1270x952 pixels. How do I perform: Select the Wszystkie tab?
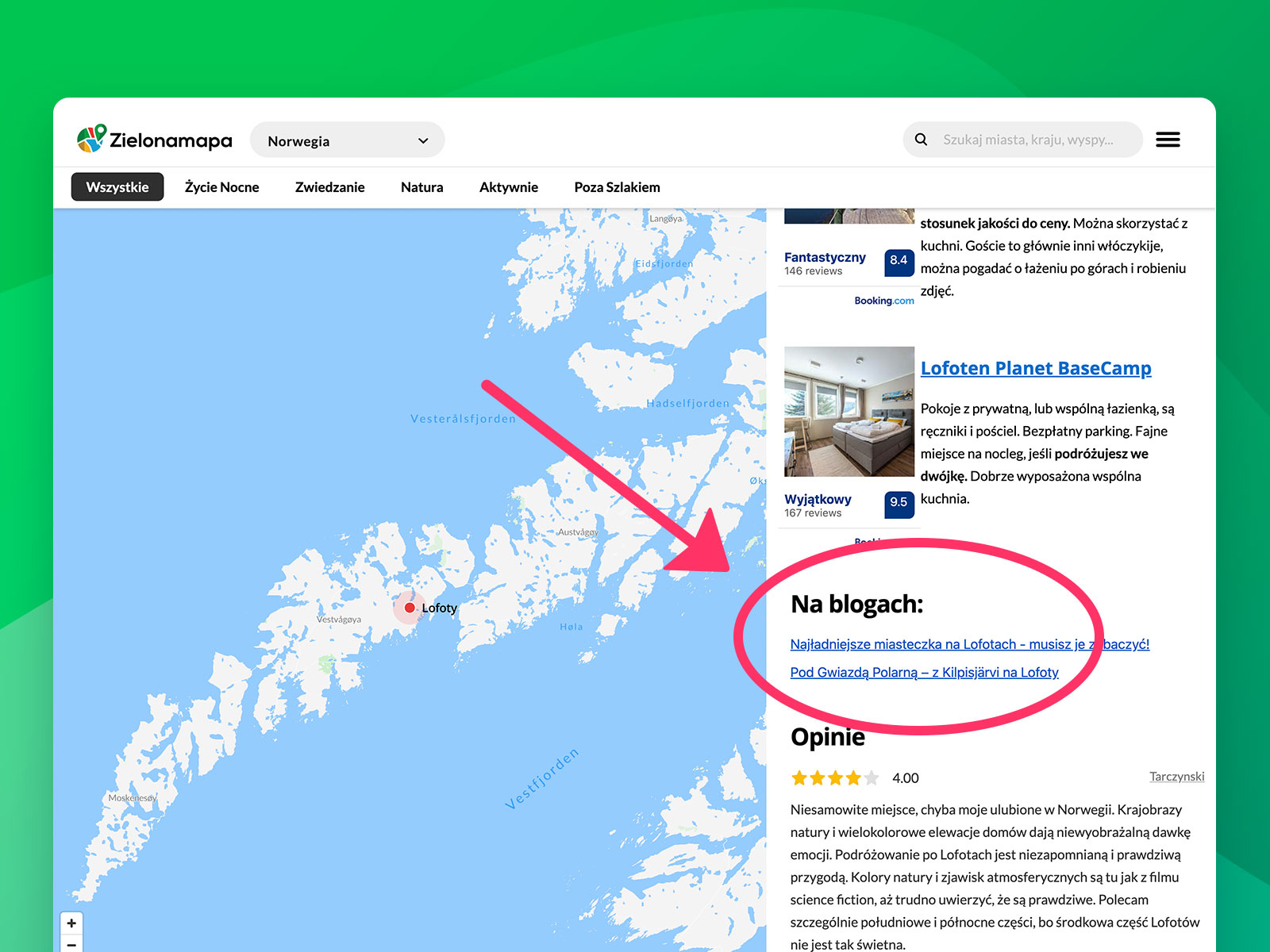pyautogui.click(x=117, y=187)
